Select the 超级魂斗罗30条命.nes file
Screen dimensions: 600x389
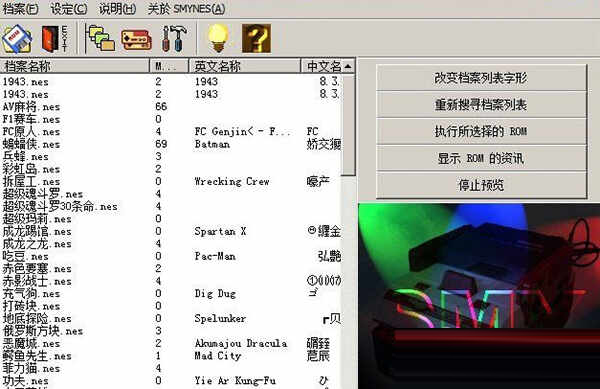[x=60, y=206]
